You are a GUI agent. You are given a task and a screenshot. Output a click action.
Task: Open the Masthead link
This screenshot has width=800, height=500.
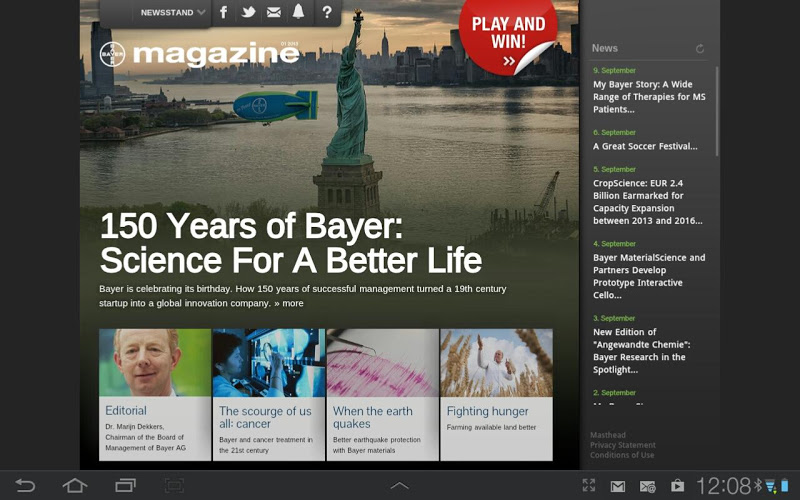[608, 435]
